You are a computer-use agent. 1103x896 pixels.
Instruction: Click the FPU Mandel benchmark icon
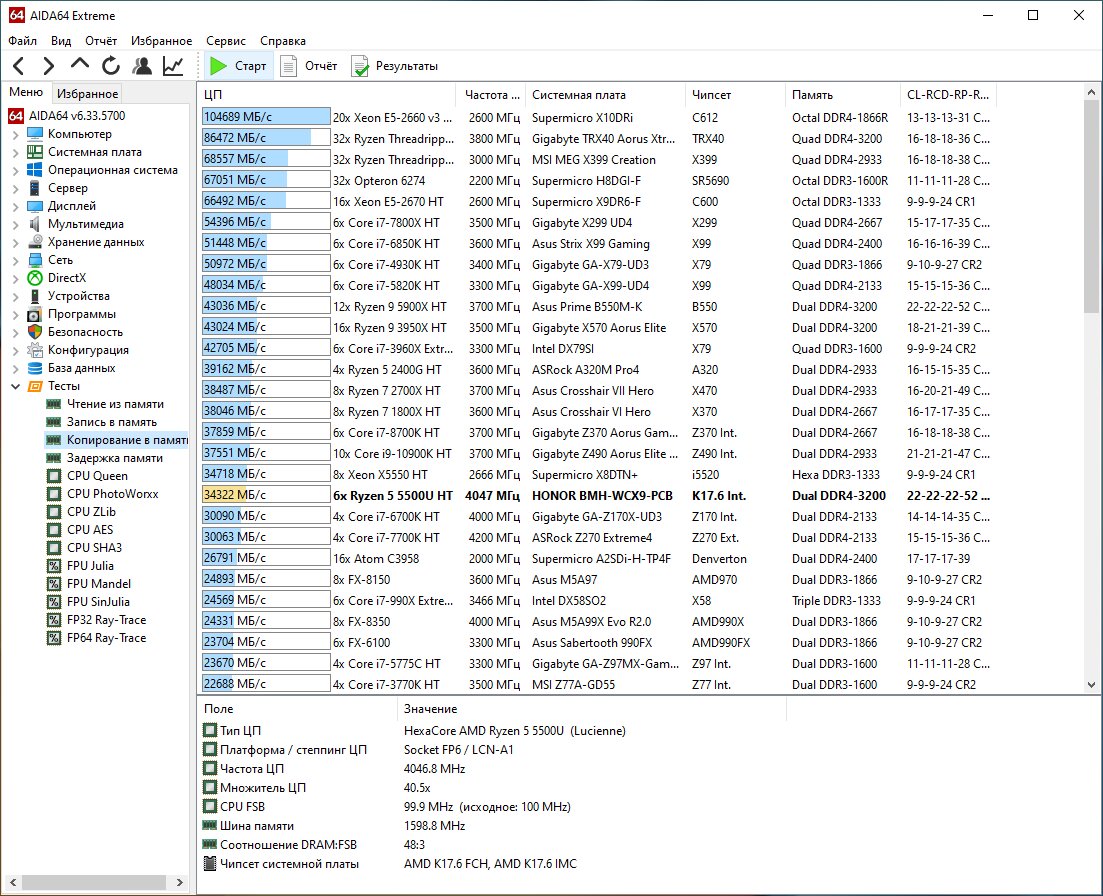53,584
